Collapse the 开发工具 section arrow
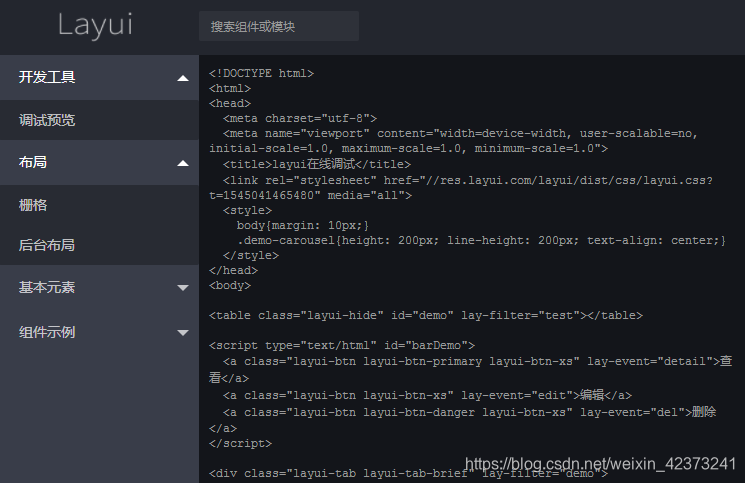The width and height of the screenshot is (745, 483). click(183, 78)
